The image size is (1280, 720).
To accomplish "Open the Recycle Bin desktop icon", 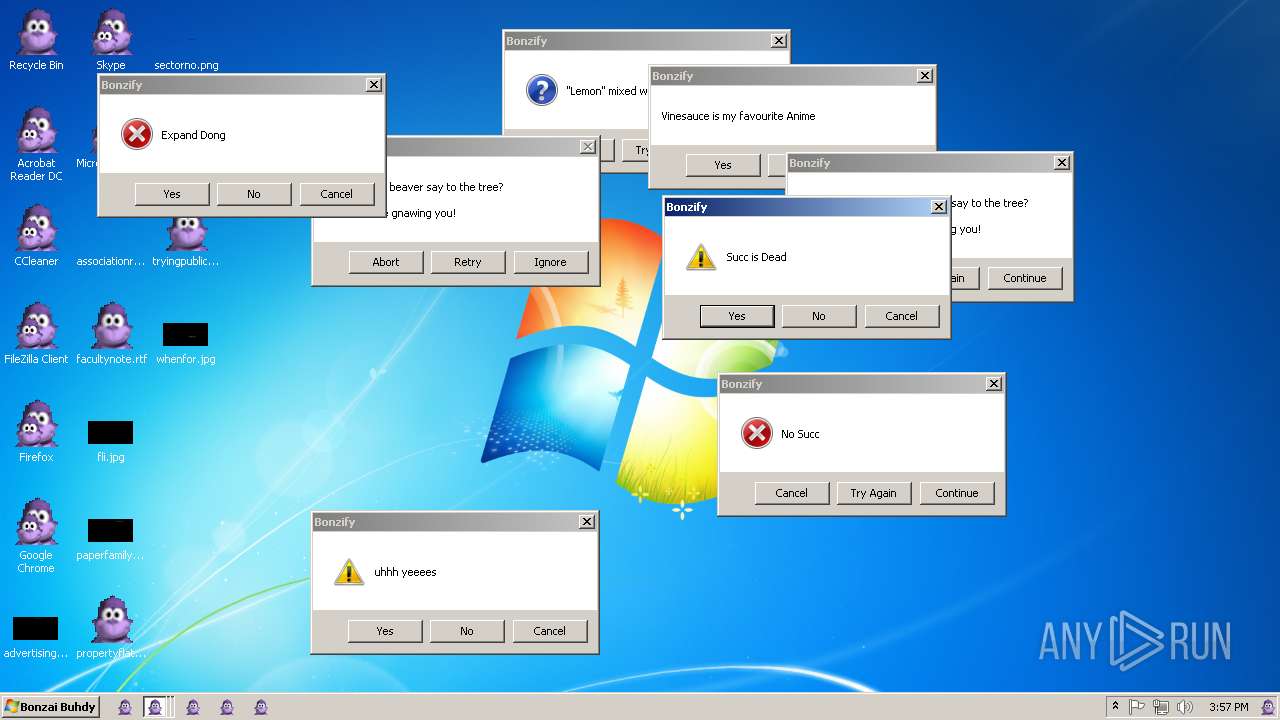I will point(36,40).
